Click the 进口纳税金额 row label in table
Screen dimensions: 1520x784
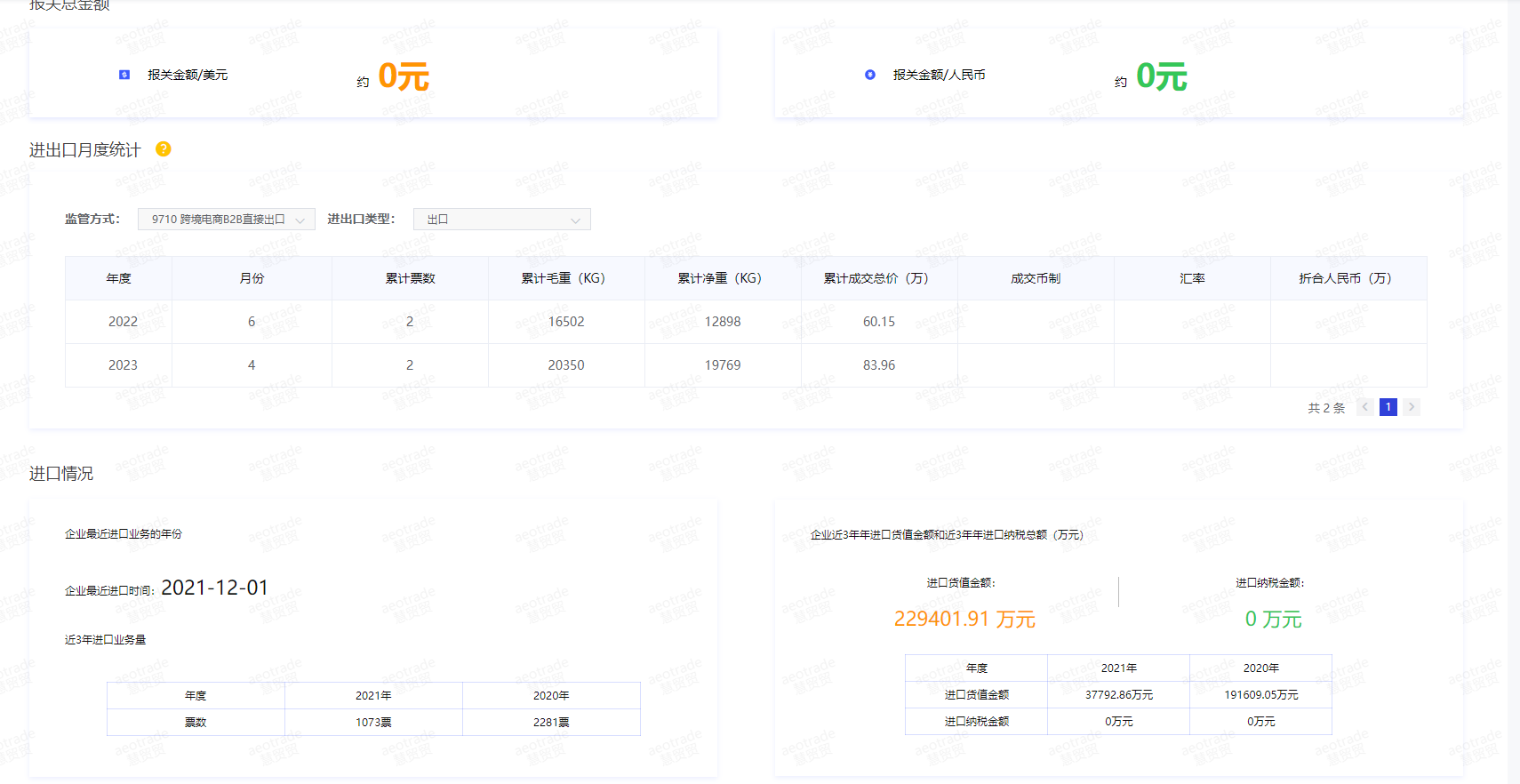977,722
